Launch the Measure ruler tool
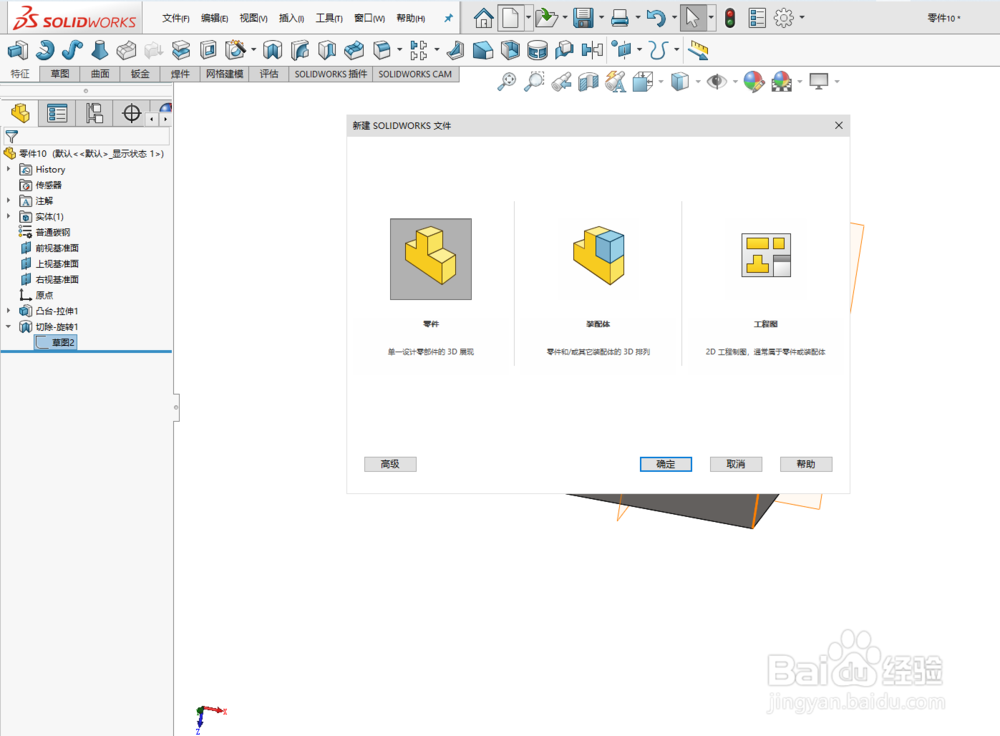This screenshot has width=1000, height=736. (698, 50)
